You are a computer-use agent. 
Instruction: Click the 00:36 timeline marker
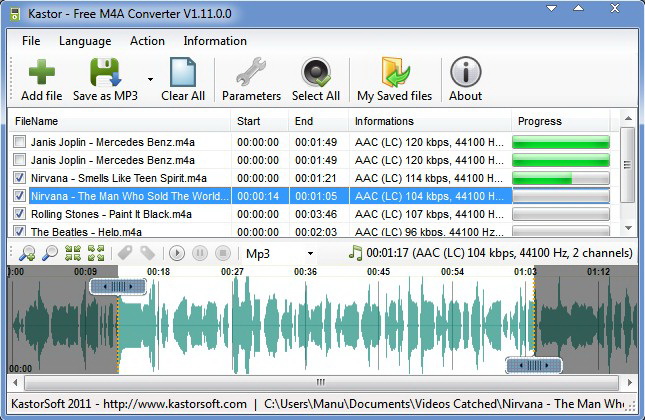tap(305, 271)
